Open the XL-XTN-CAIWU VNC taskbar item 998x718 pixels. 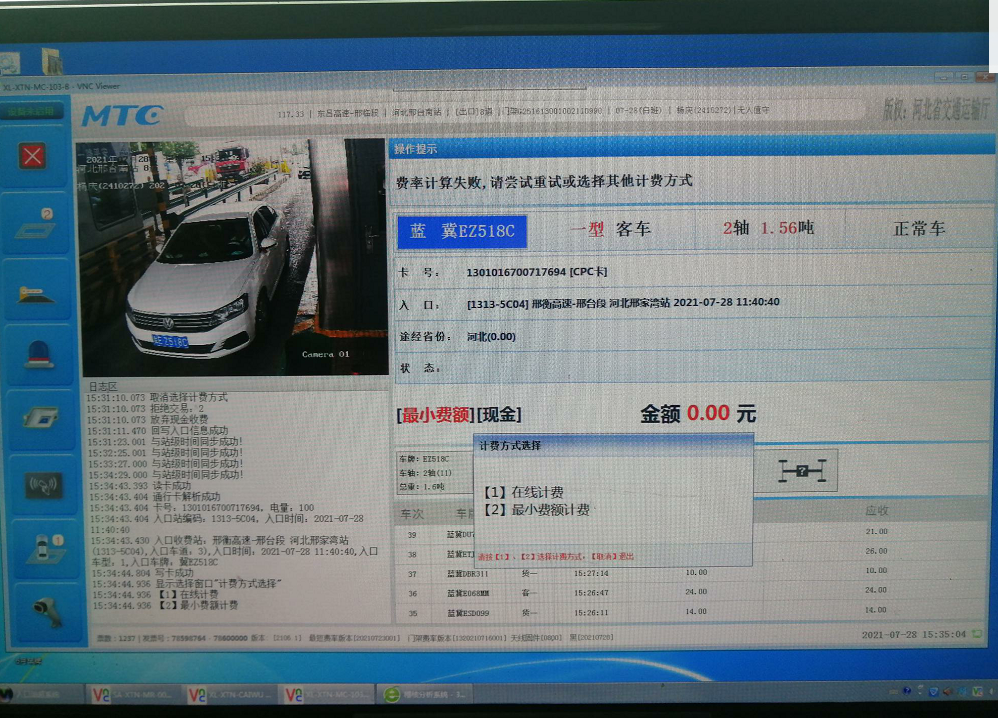pos(230,695)
